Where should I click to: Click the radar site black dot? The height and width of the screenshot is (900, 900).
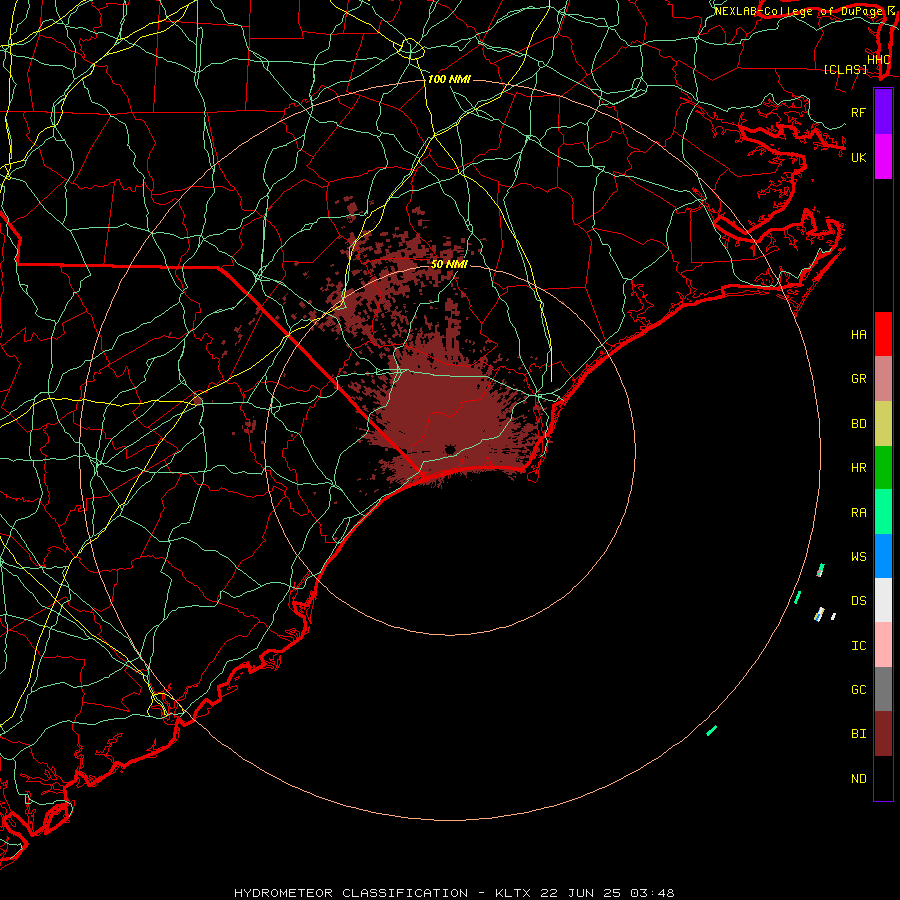click(x=450, y=449)
